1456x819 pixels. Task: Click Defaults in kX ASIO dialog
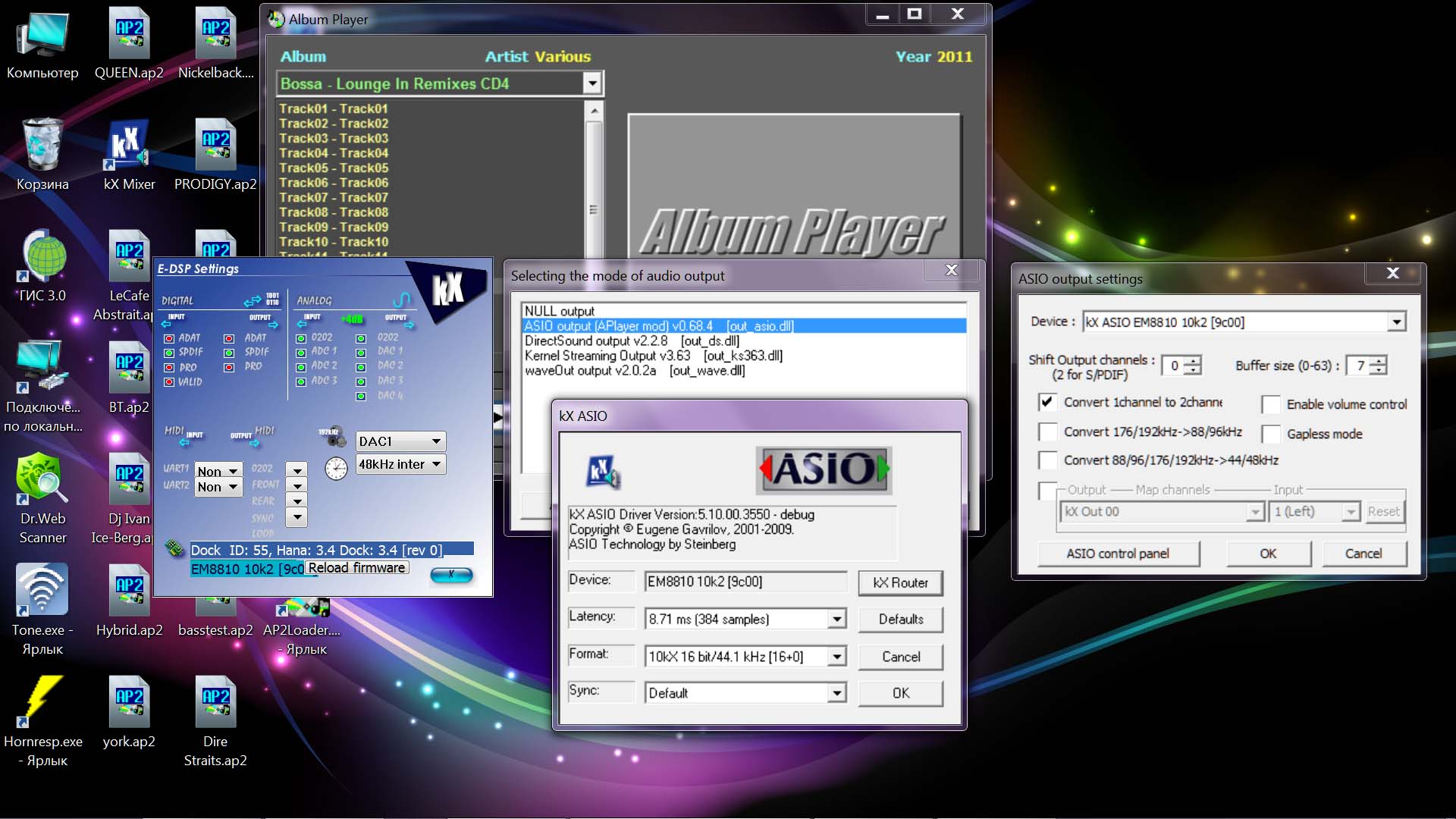pos(901,620)
